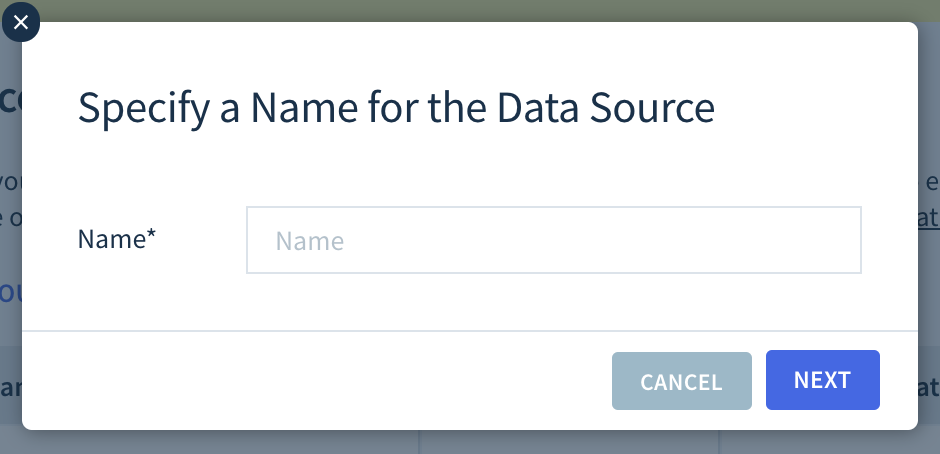The image size is (940, 454).
Task: Click the partially hidden table header at bottom-left
Action: pyautogui.click(x=10, y=388)
